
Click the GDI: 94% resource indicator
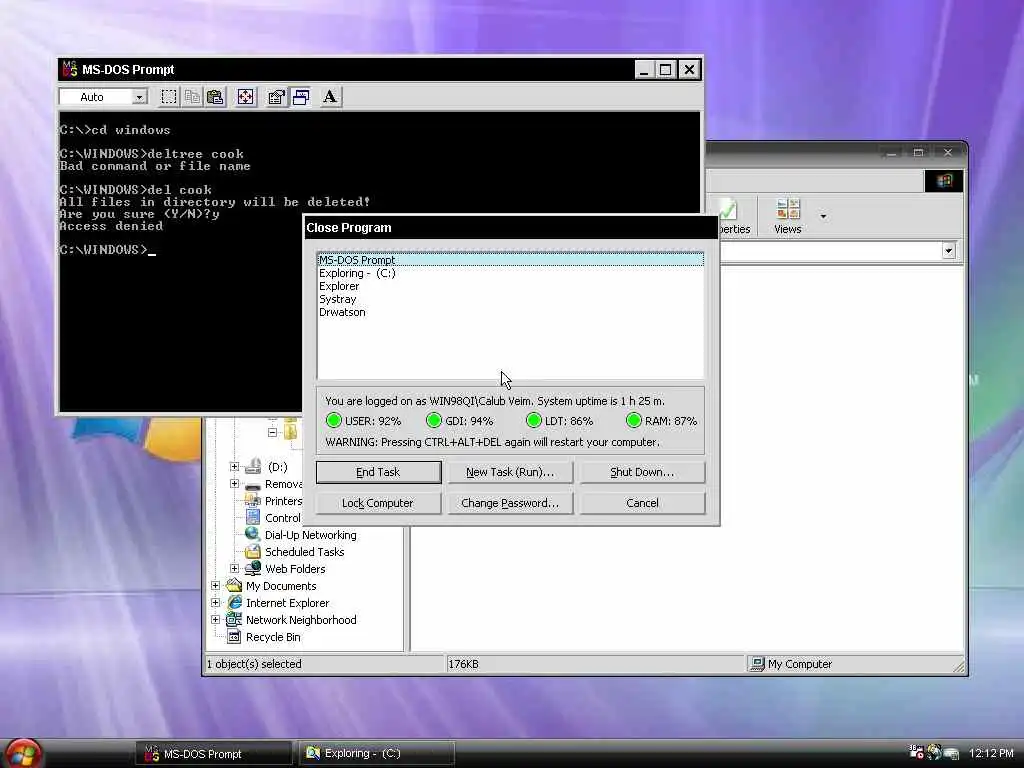pos(460,421)
